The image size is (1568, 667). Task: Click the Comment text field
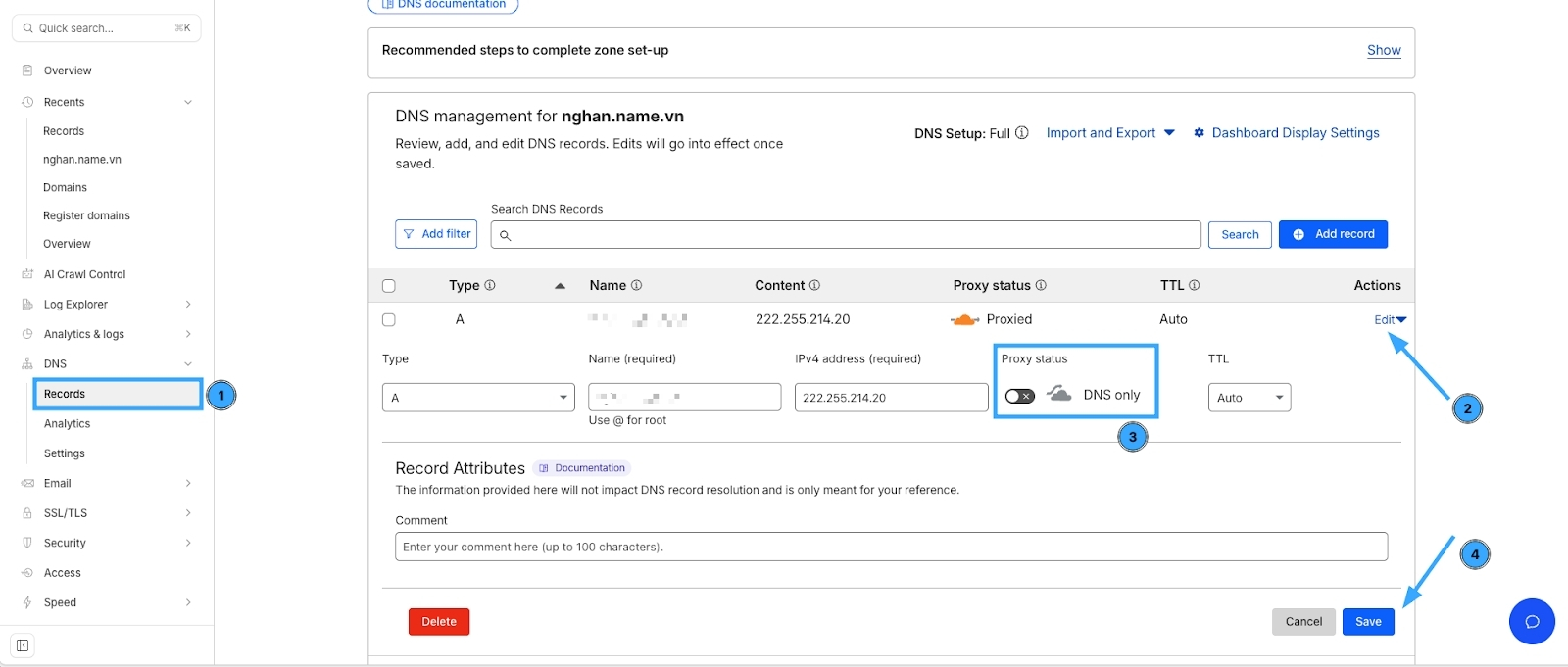(890, 547)
